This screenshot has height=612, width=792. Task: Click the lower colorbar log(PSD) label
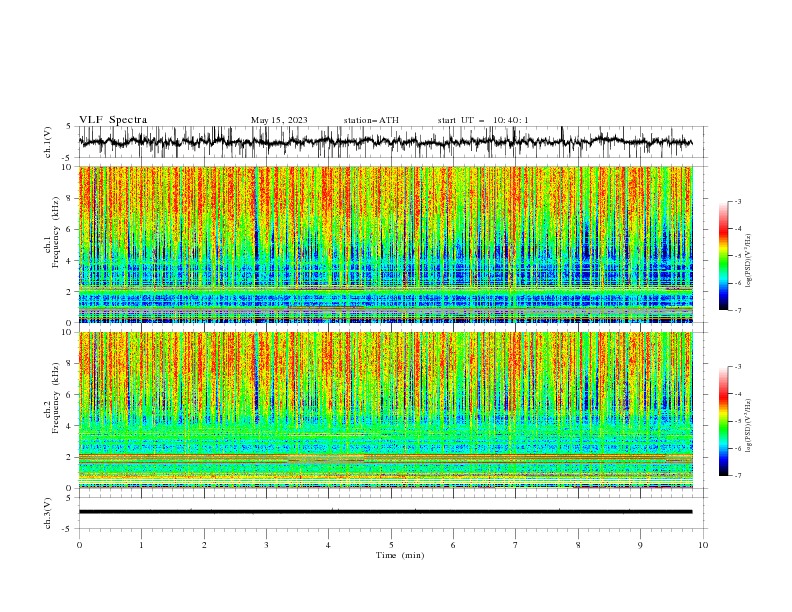[750, 426]
